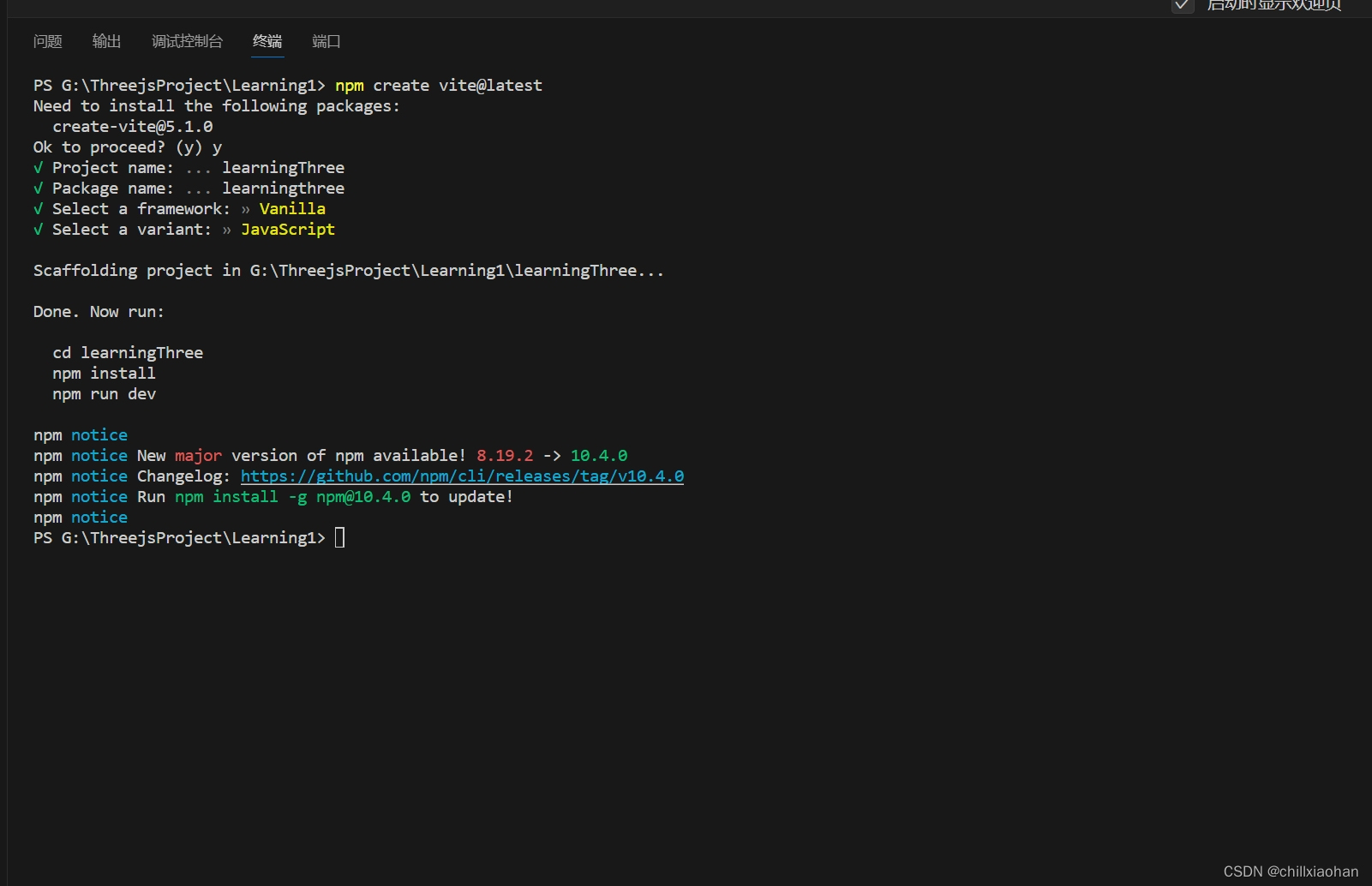Click the last 'PS G:\ThreejsProject\Learning1>' prompt
The width and height of the screenshot is (1372, 886).
tap(179, 538)
